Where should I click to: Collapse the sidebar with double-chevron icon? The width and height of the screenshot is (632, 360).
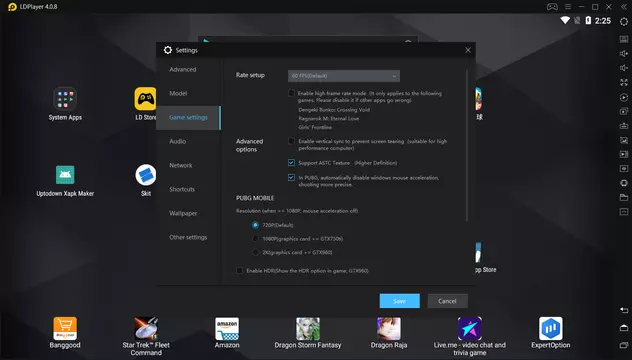click(x=624, y=7)
